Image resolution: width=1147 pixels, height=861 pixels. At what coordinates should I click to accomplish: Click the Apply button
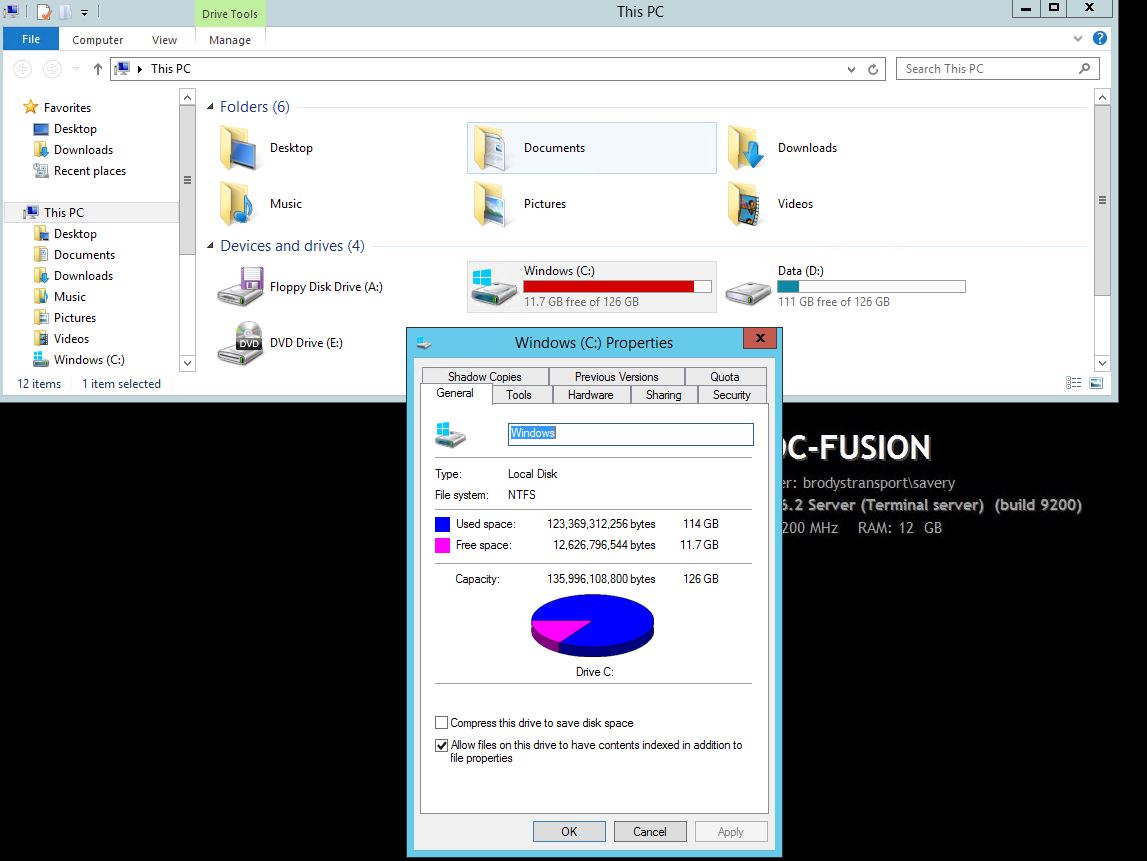[731, 831]
